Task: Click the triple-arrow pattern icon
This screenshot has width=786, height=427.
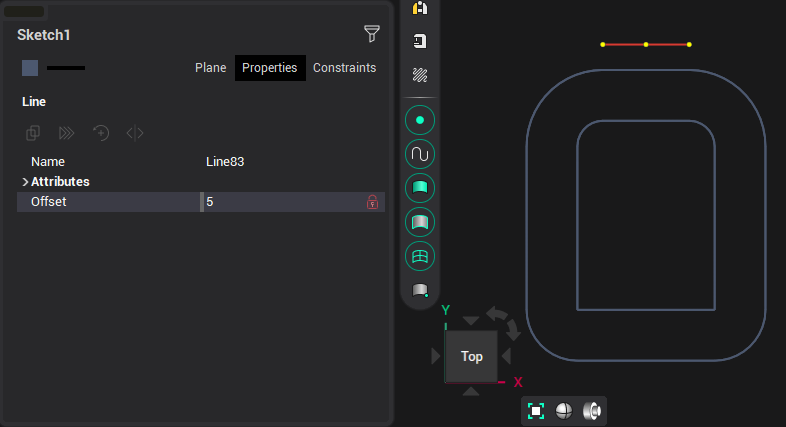Action: 67,133
